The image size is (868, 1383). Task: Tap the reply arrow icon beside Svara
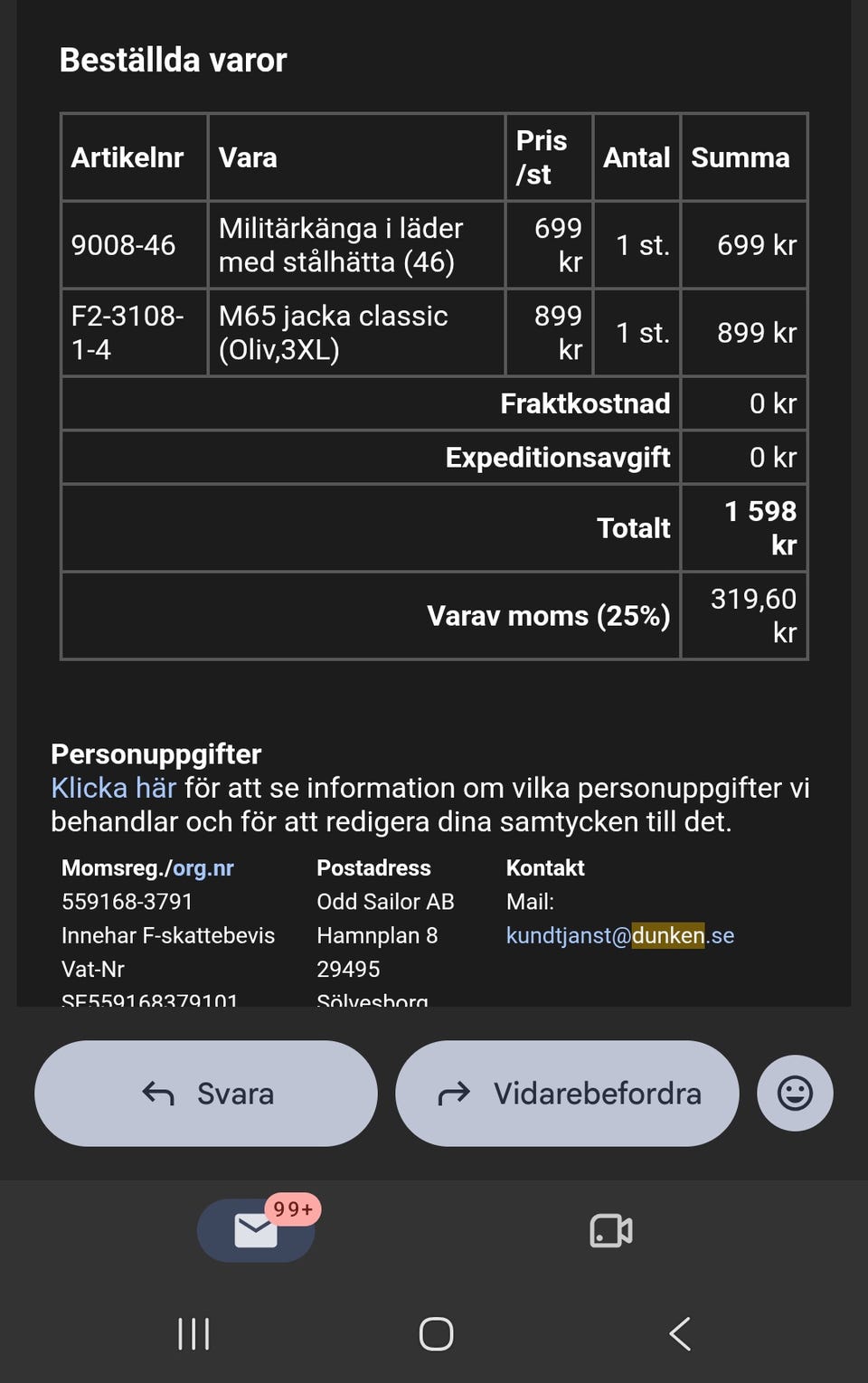158,1094
